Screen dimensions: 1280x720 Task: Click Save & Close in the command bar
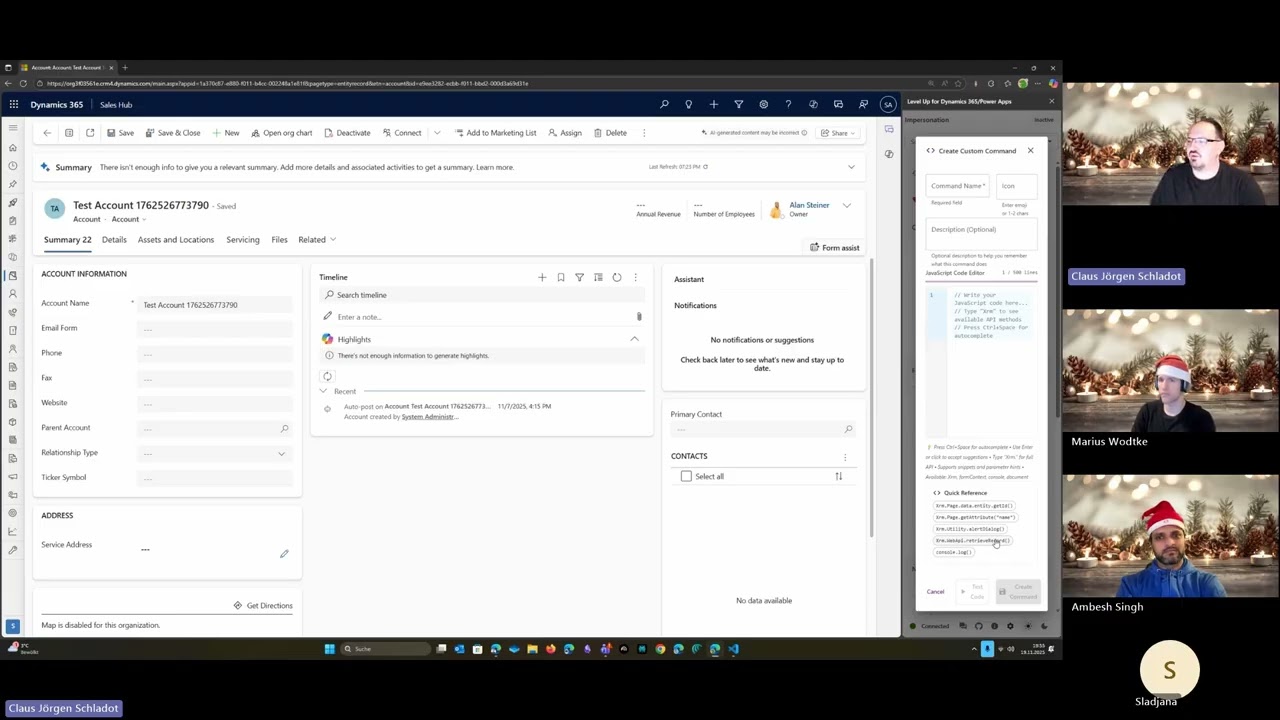(173, 133)
